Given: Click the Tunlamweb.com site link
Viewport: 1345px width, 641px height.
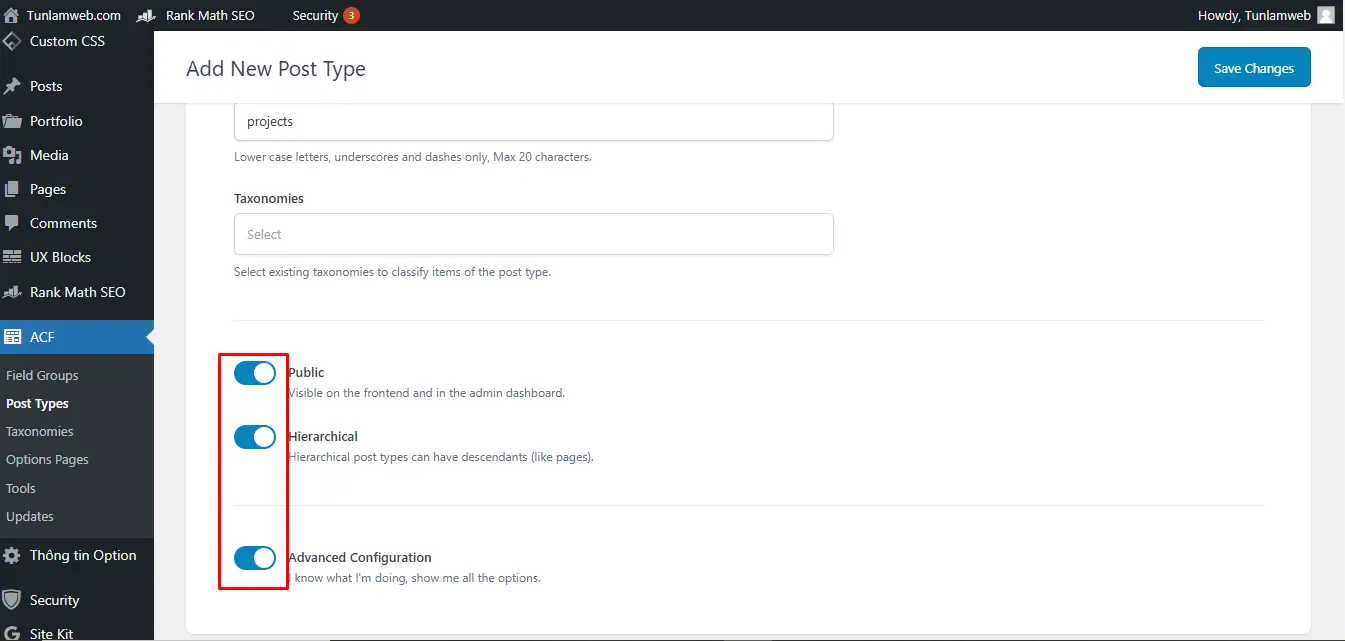Looking at the screenshot, I should (x=75, y=15).
